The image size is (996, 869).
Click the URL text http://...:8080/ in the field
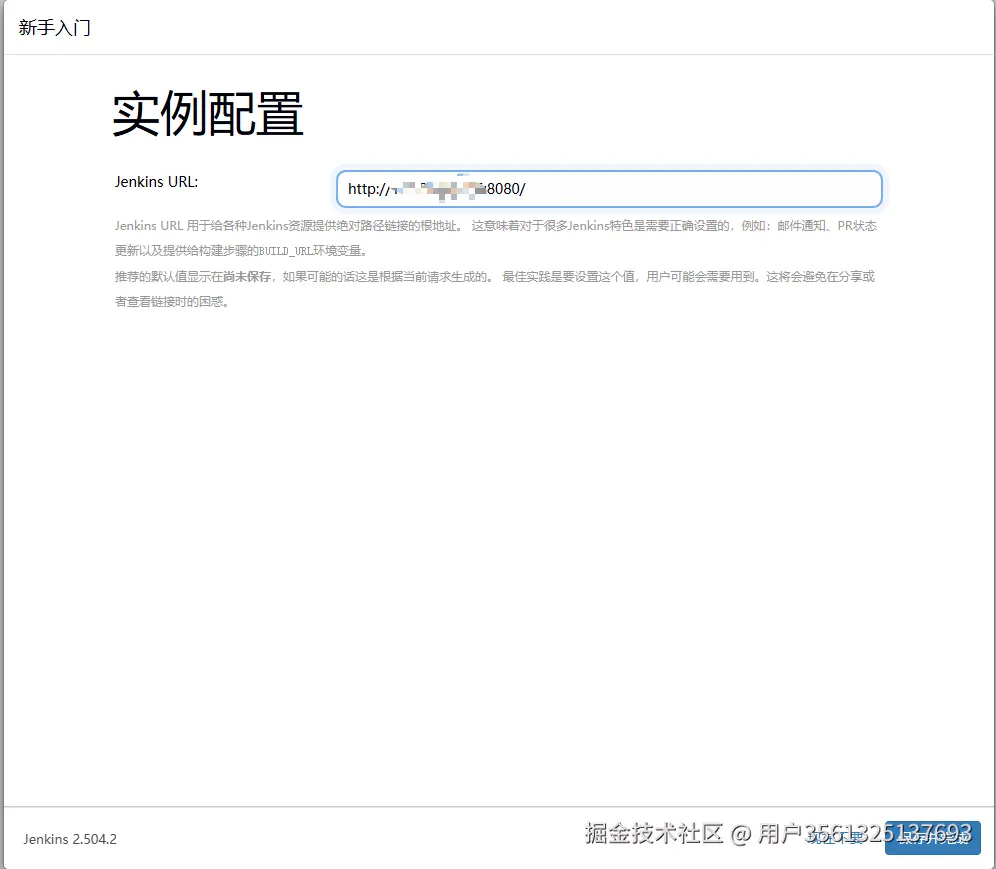click(437, 188)
